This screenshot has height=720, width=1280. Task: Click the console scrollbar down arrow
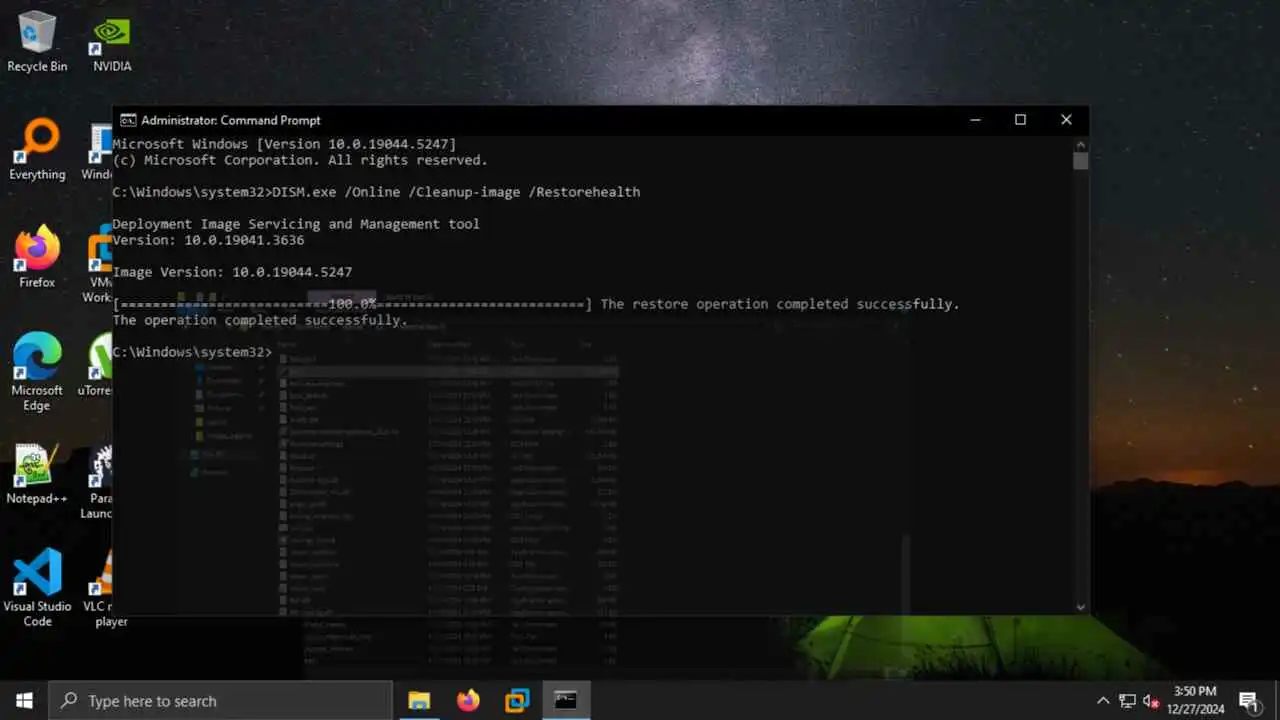pyautogui.click(x=1080, y=606)
